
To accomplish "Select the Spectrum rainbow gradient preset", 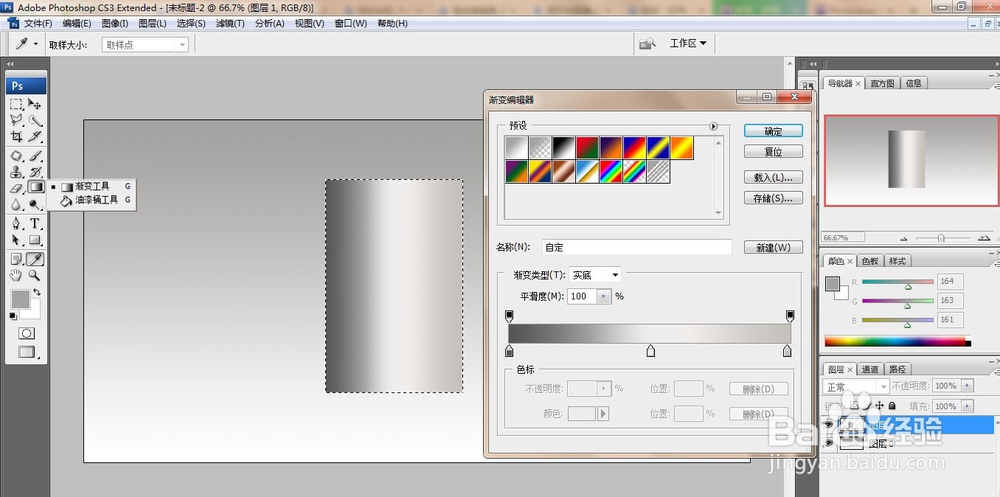I will click(611, 172).
